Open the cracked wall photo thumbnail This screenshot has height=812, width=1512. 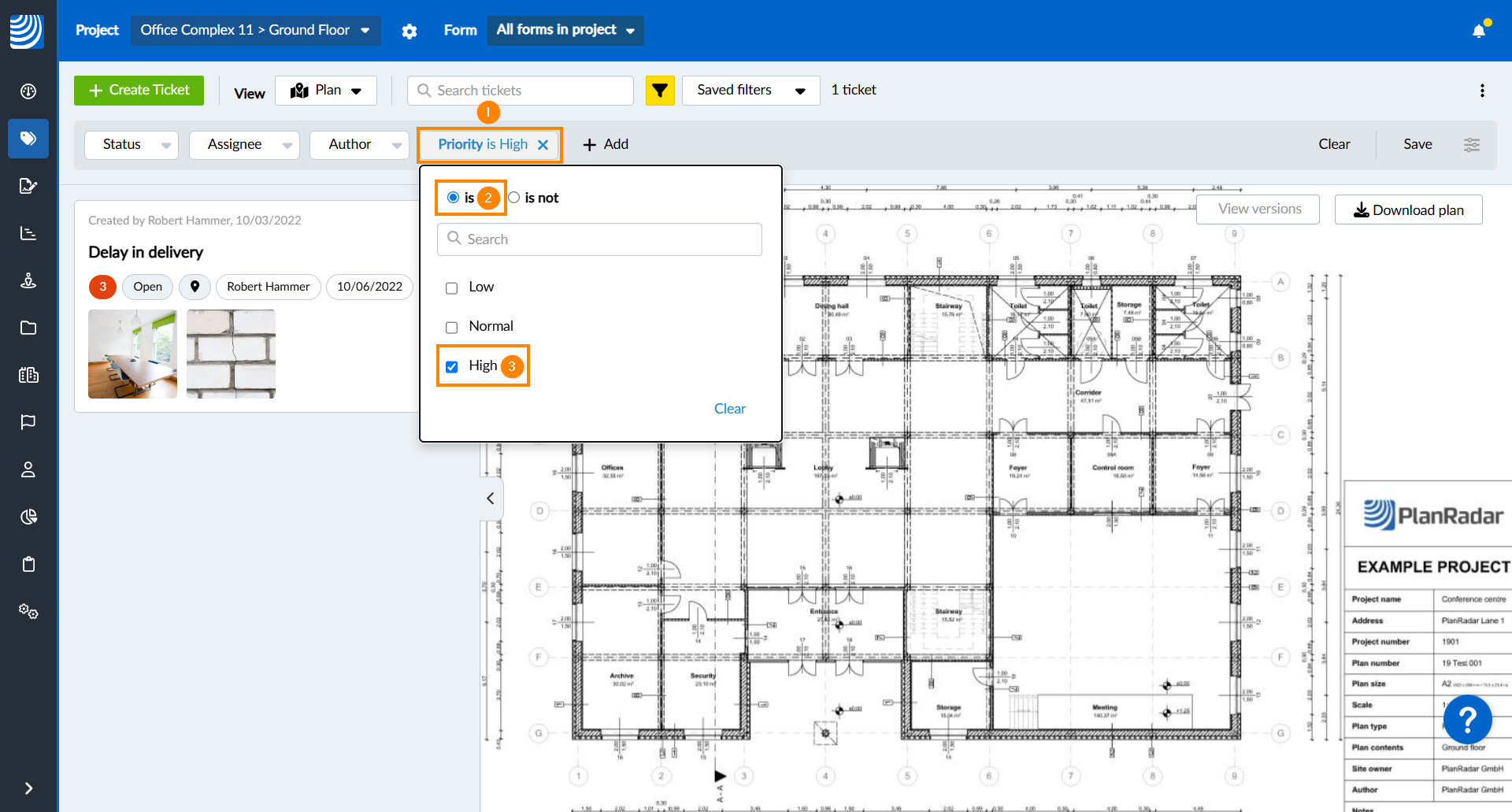(231, 354)
